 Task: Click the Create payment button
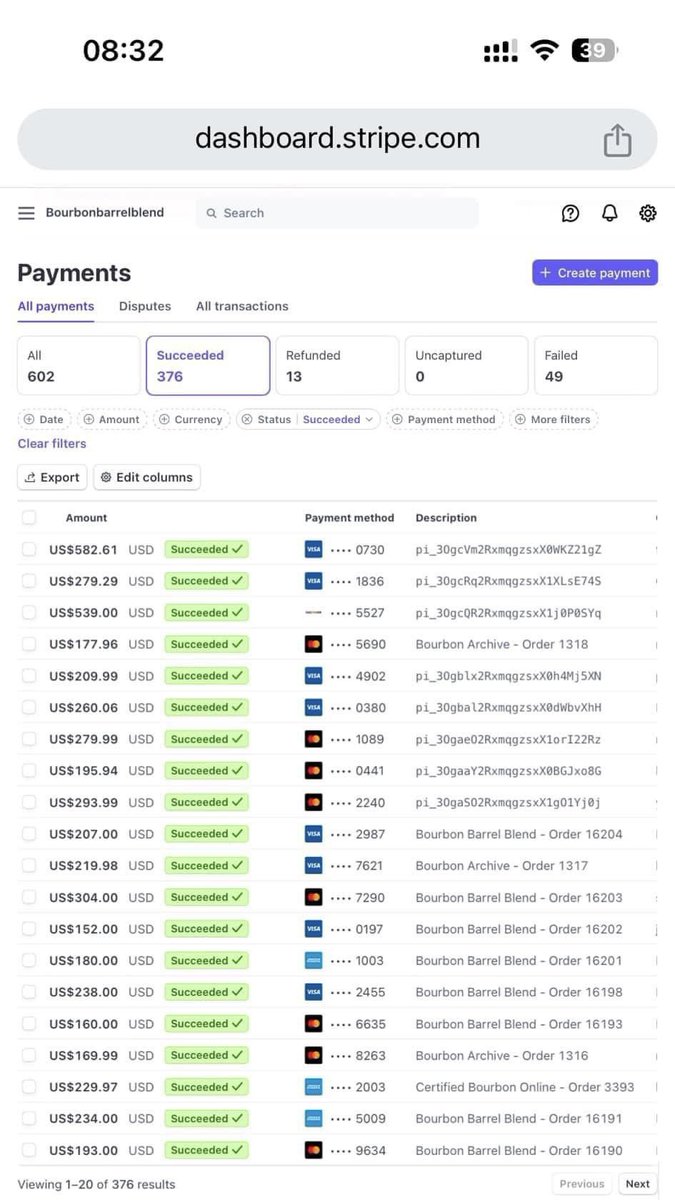(x=595, y=273)
